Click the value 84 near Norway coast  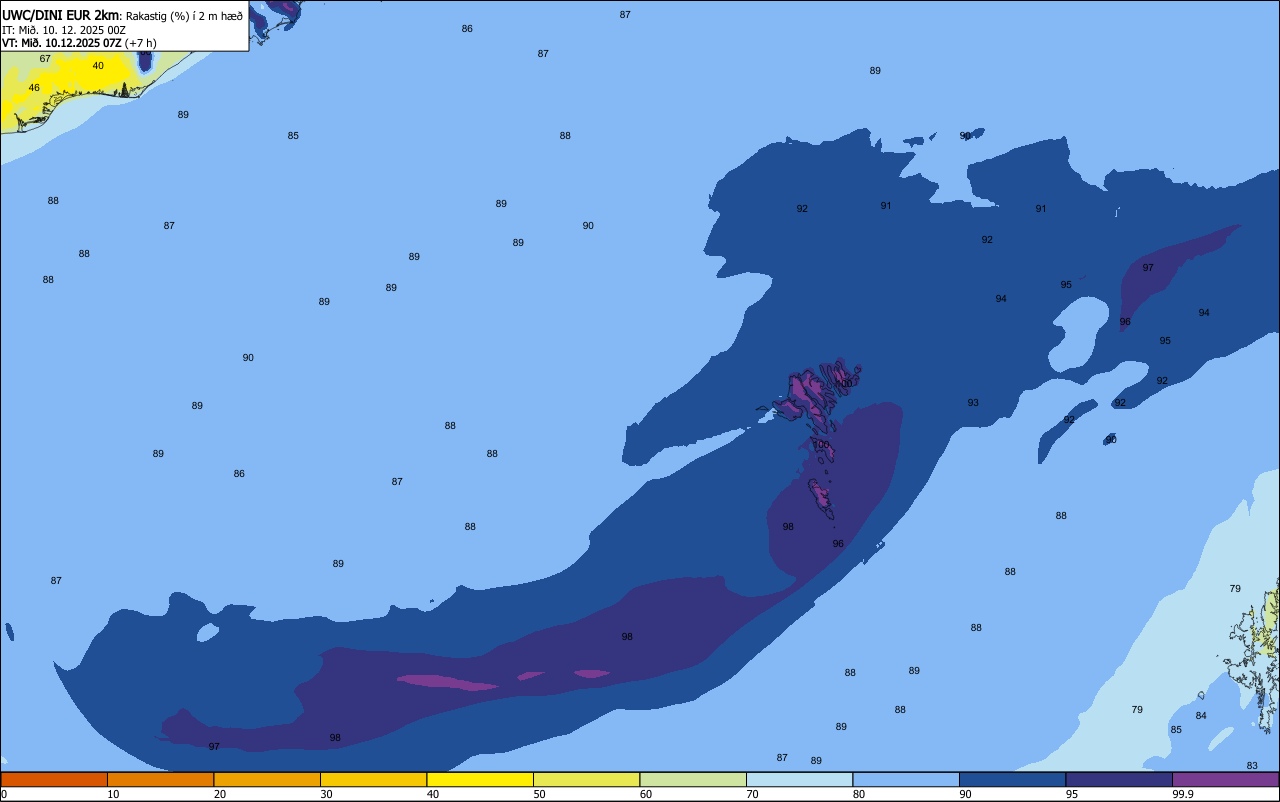click(1201, 716)
